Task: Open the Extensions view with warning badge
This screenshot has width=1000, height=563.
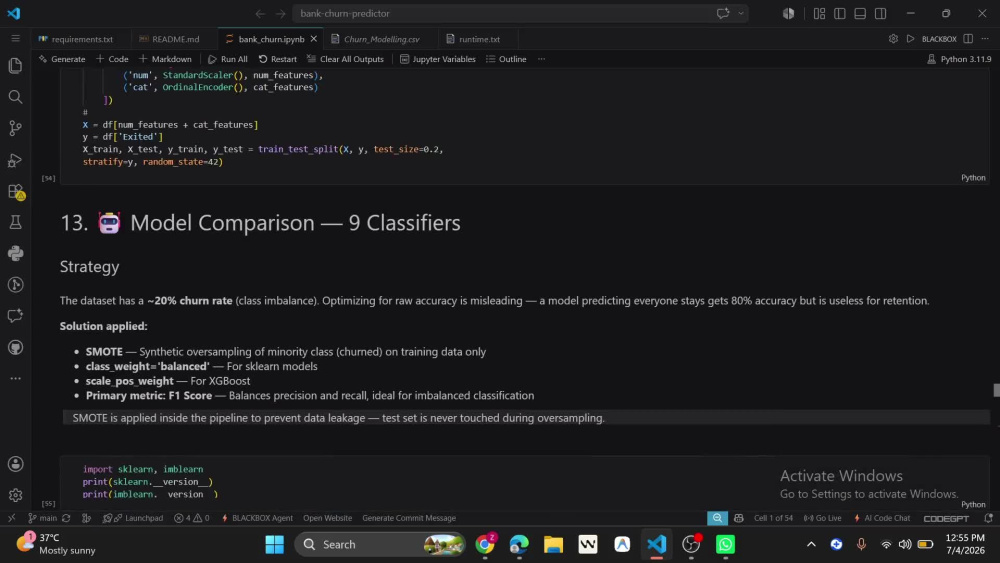Action: (15, 191)
